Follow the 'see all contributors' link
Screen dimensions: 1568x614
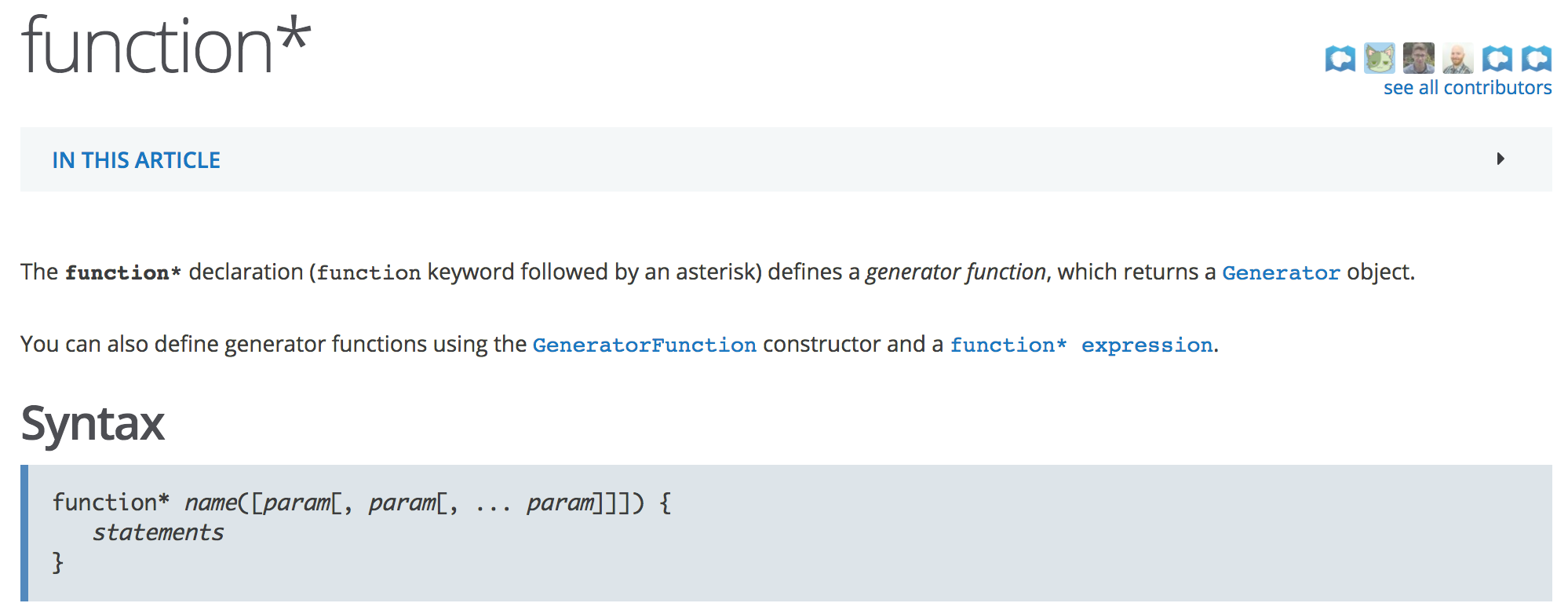click(1468, 87)
